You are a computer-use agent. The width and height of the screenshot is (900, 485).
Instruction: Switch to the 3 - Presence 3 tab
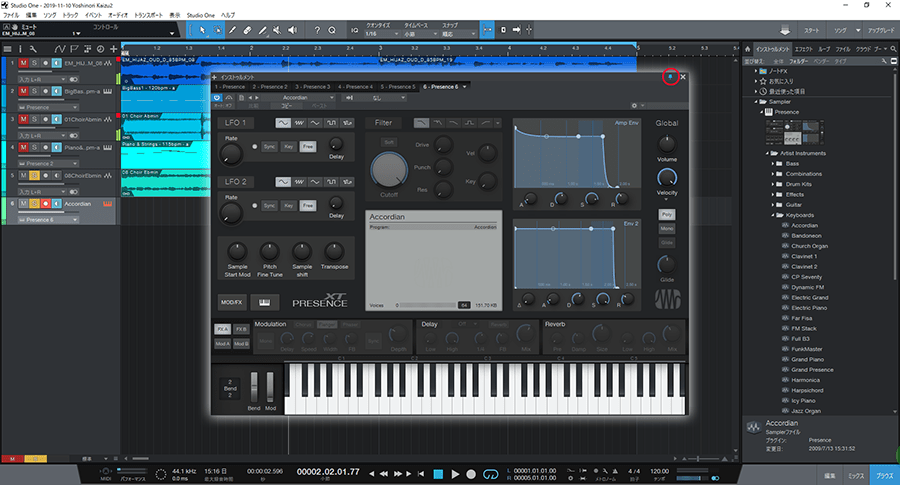tap(313, 87)
